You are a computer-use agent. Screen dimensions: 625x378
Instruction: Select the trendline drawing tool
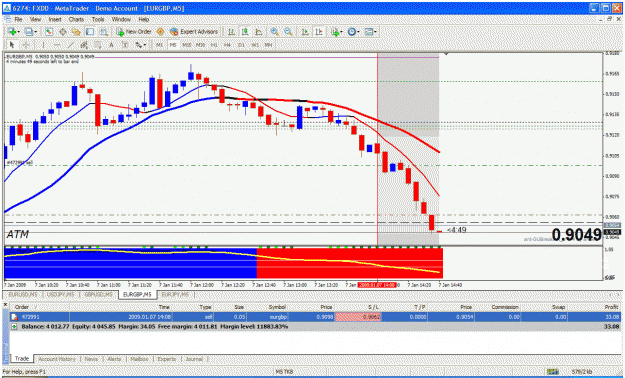pos(71,45)
